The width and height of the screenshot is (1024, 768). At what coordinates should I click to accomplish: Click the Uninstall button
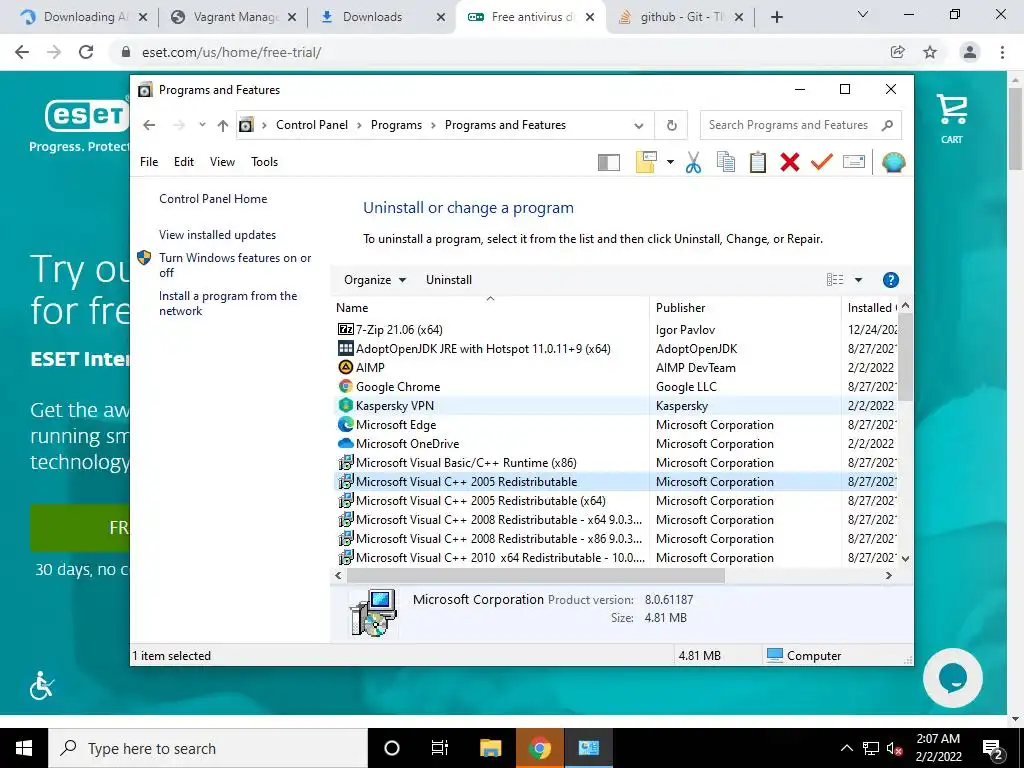point(449,280)
